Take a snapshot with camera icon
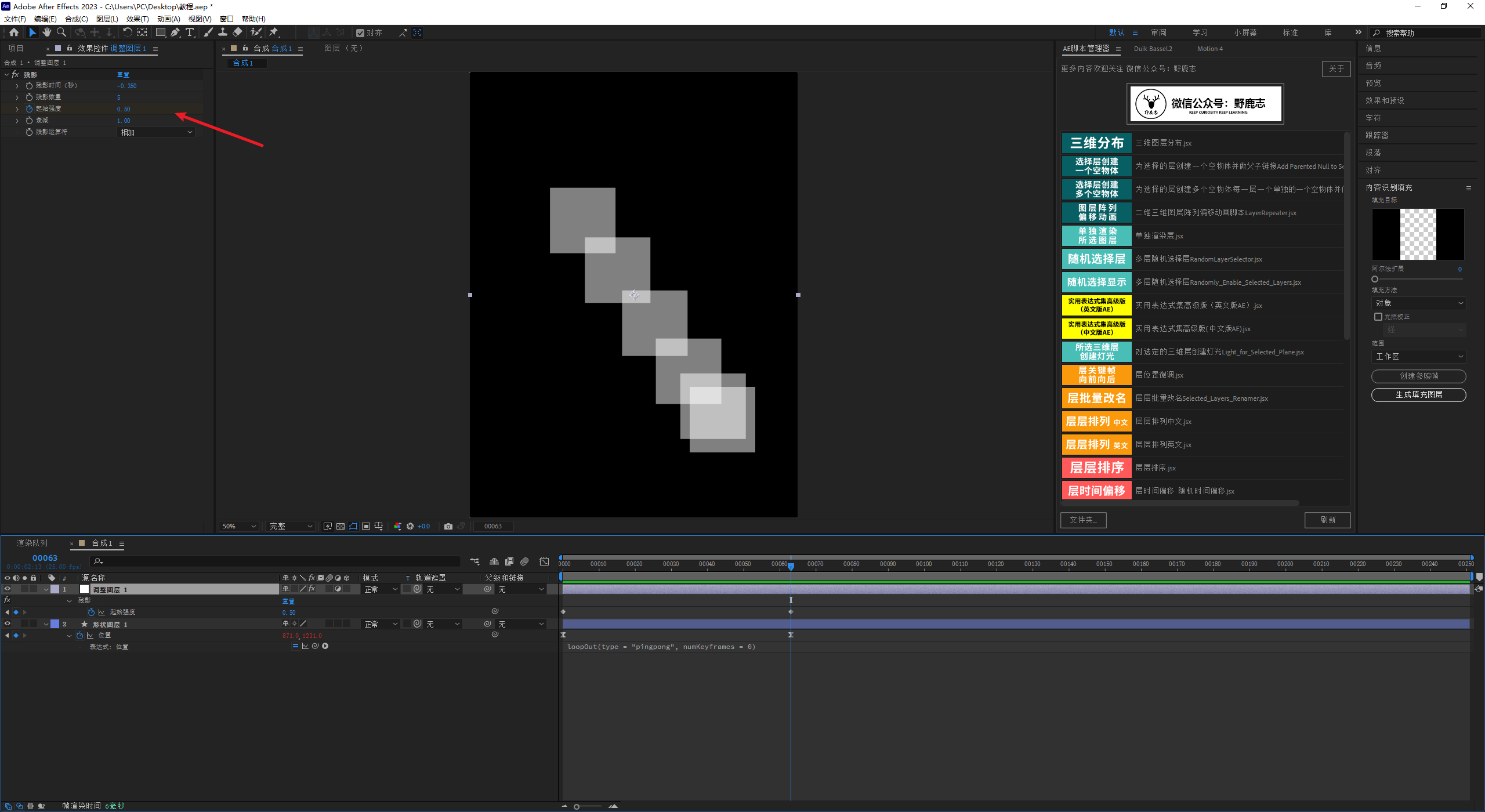Screen dimensions: 1485x812 pyautogui.click(x=448, y=526)
